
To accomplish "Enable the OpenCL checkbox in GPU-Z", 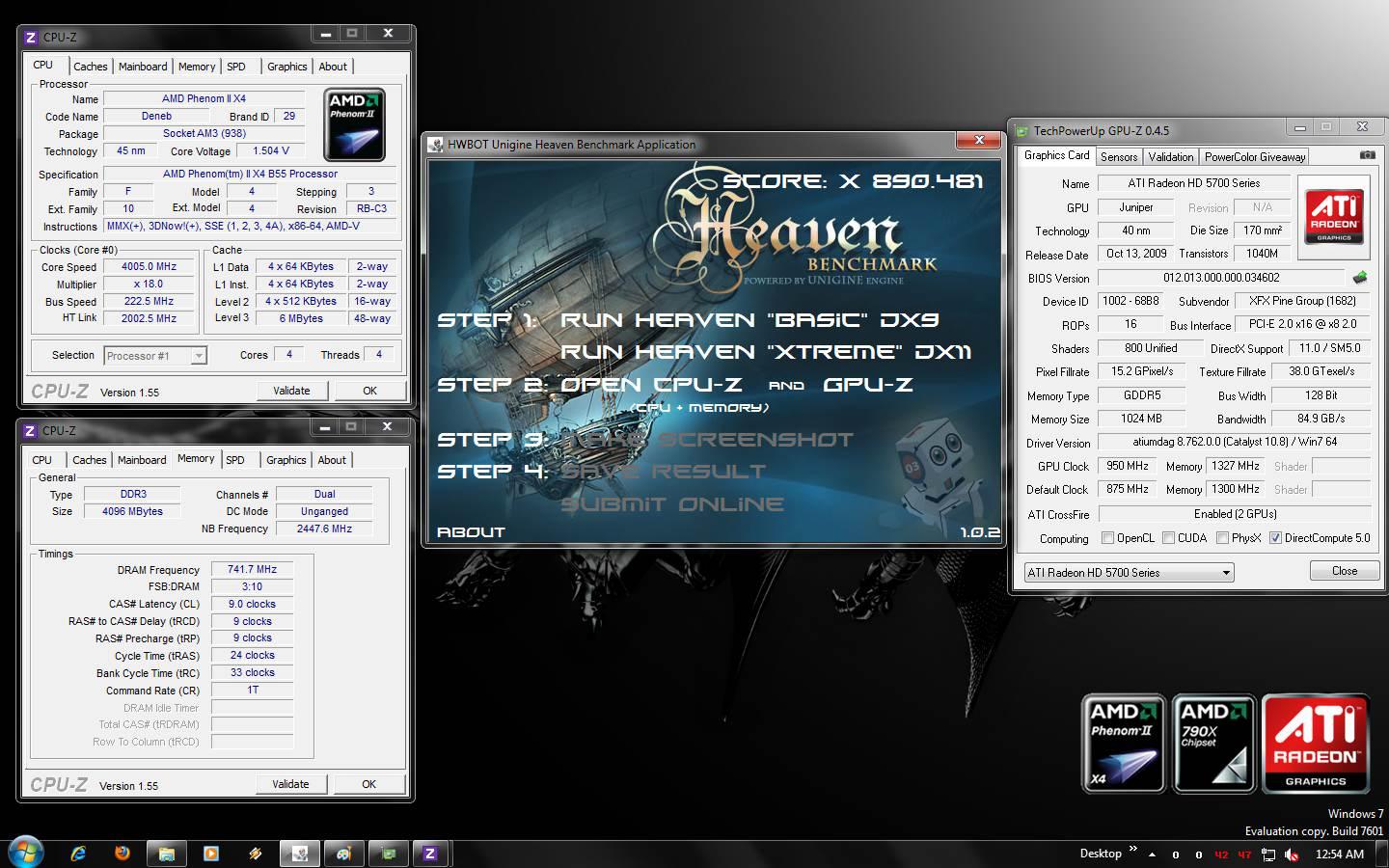I will pyautogui.click(x=1107, y=538).
